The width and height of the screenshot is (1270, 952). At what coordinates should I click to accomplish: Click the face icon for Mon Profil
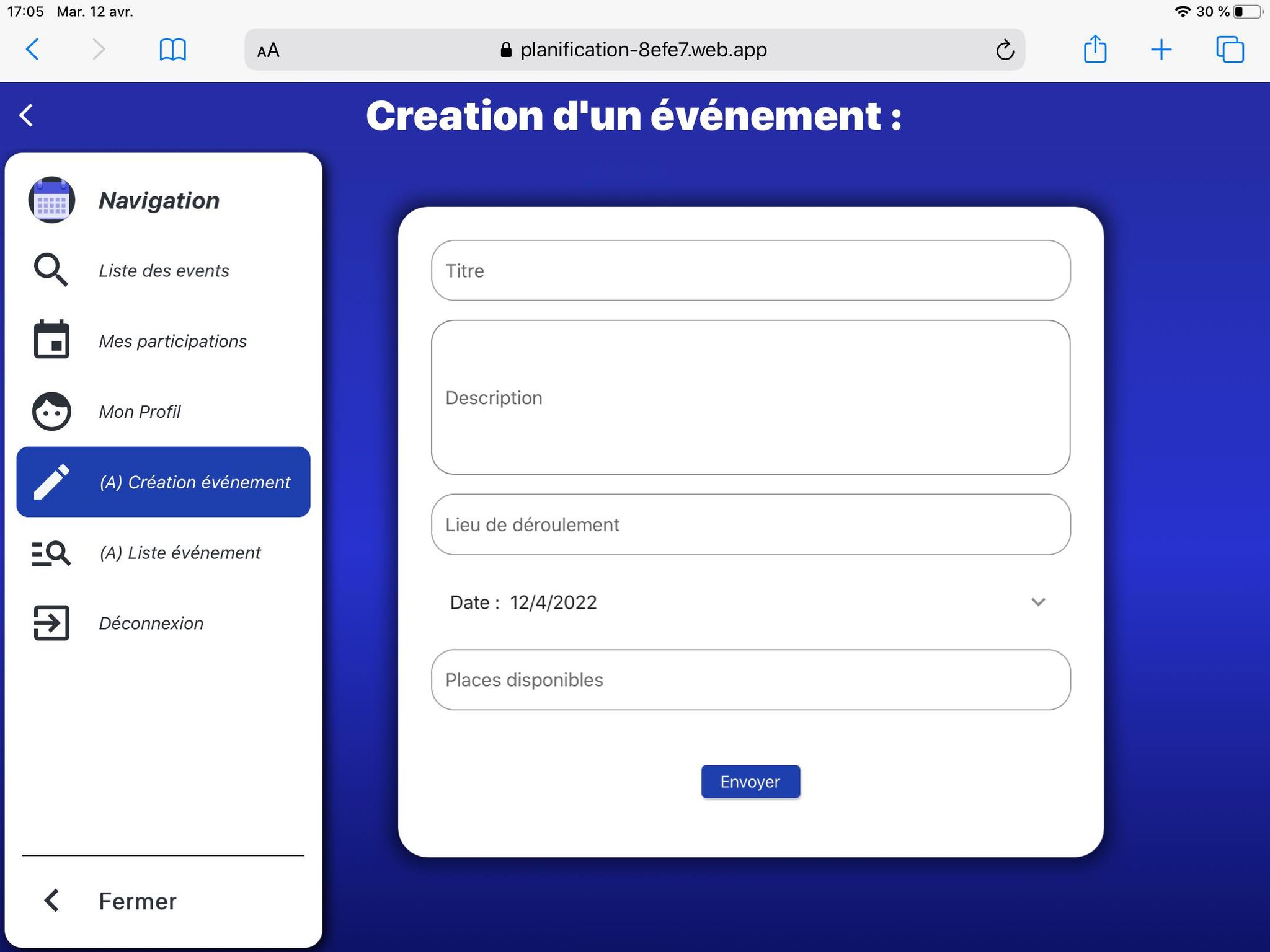coord(51,411)
